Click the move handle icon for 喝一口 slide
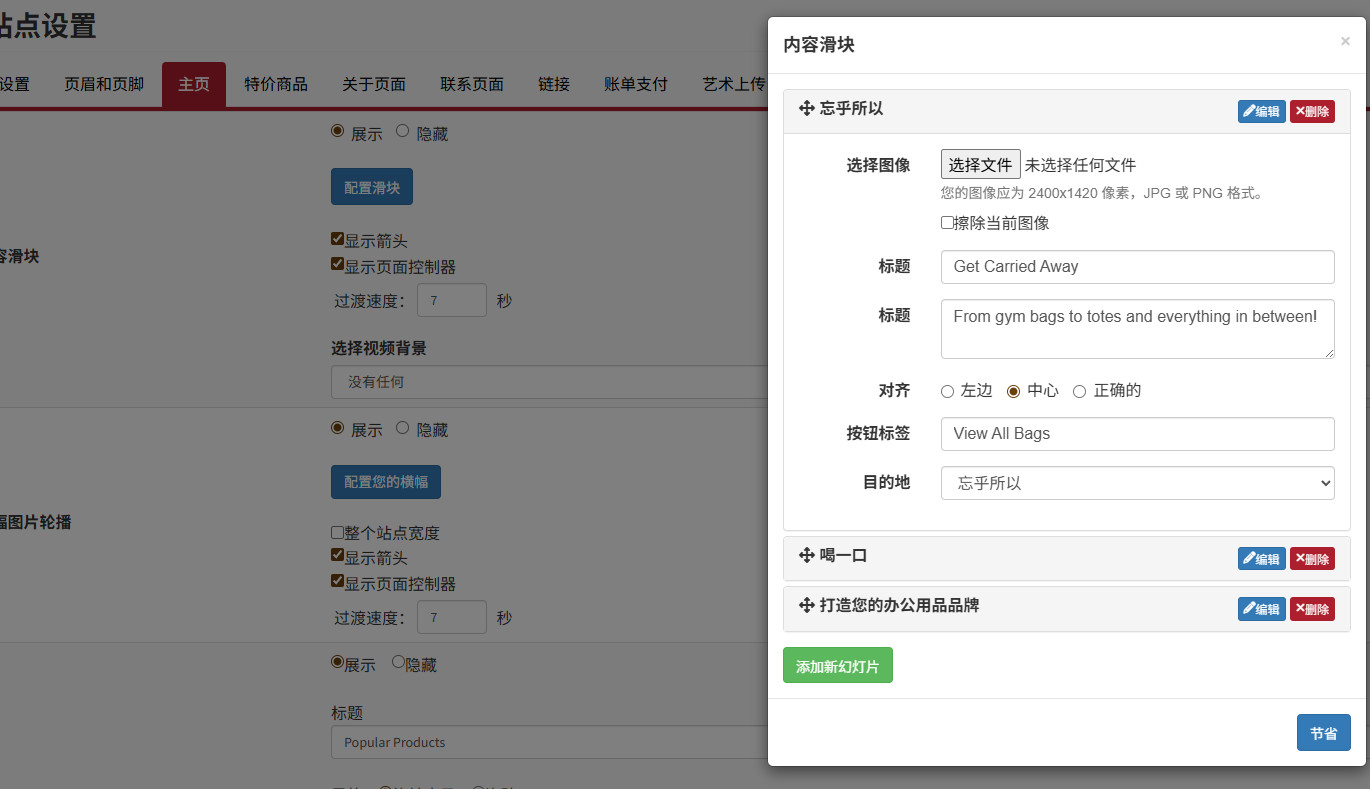This screenshot has height=789, width=1370. pyautogui.click(x=806, y=555)
